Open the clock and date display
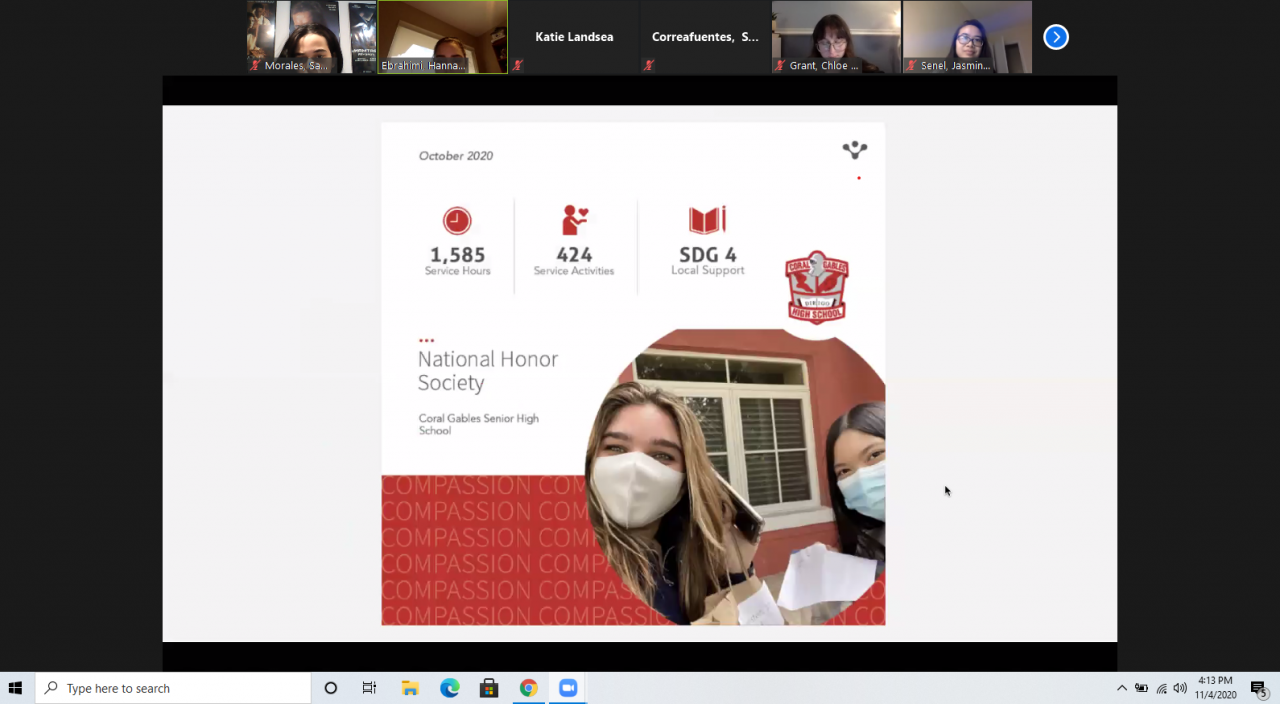 (x=1215, y=688)
